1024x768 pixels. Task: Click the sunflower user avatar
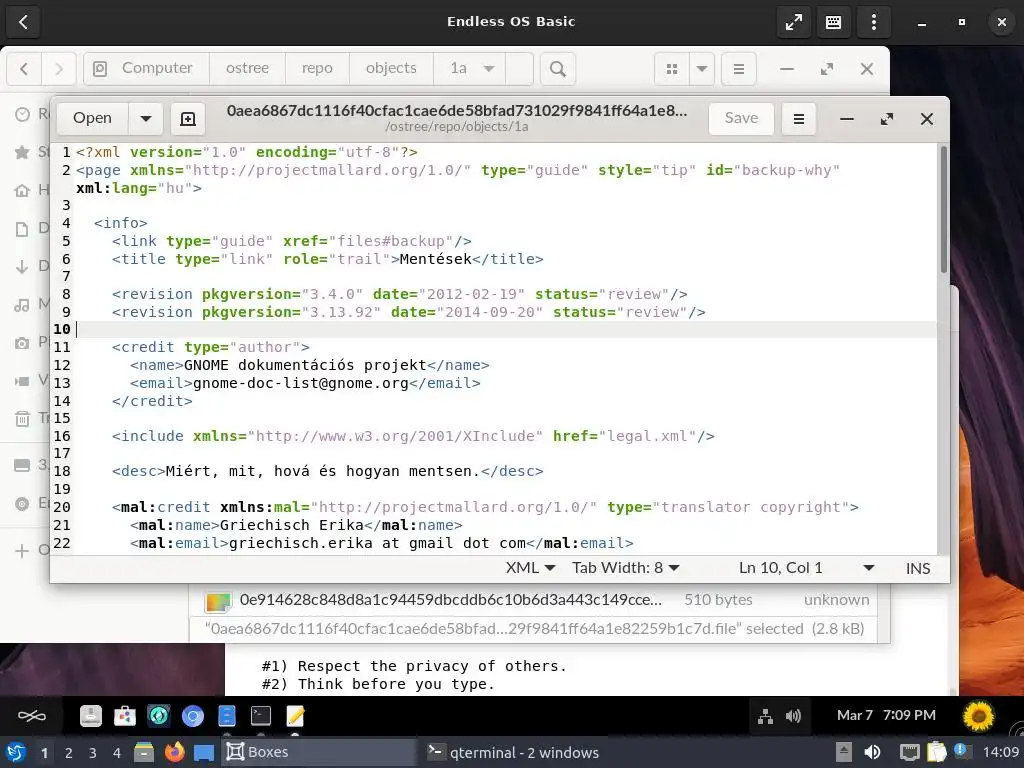click(978, 716)
